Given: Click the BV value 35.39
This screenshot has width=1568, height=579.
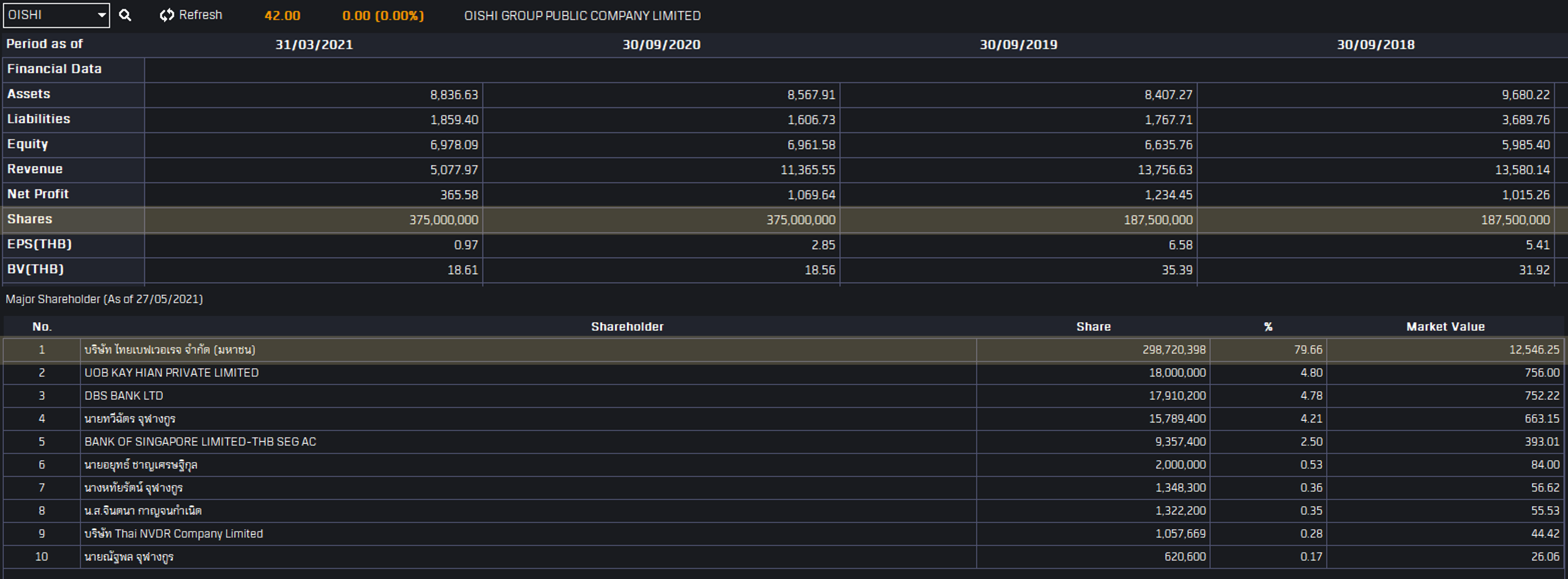Looking at the screenshot, I should coord(1177,270).
